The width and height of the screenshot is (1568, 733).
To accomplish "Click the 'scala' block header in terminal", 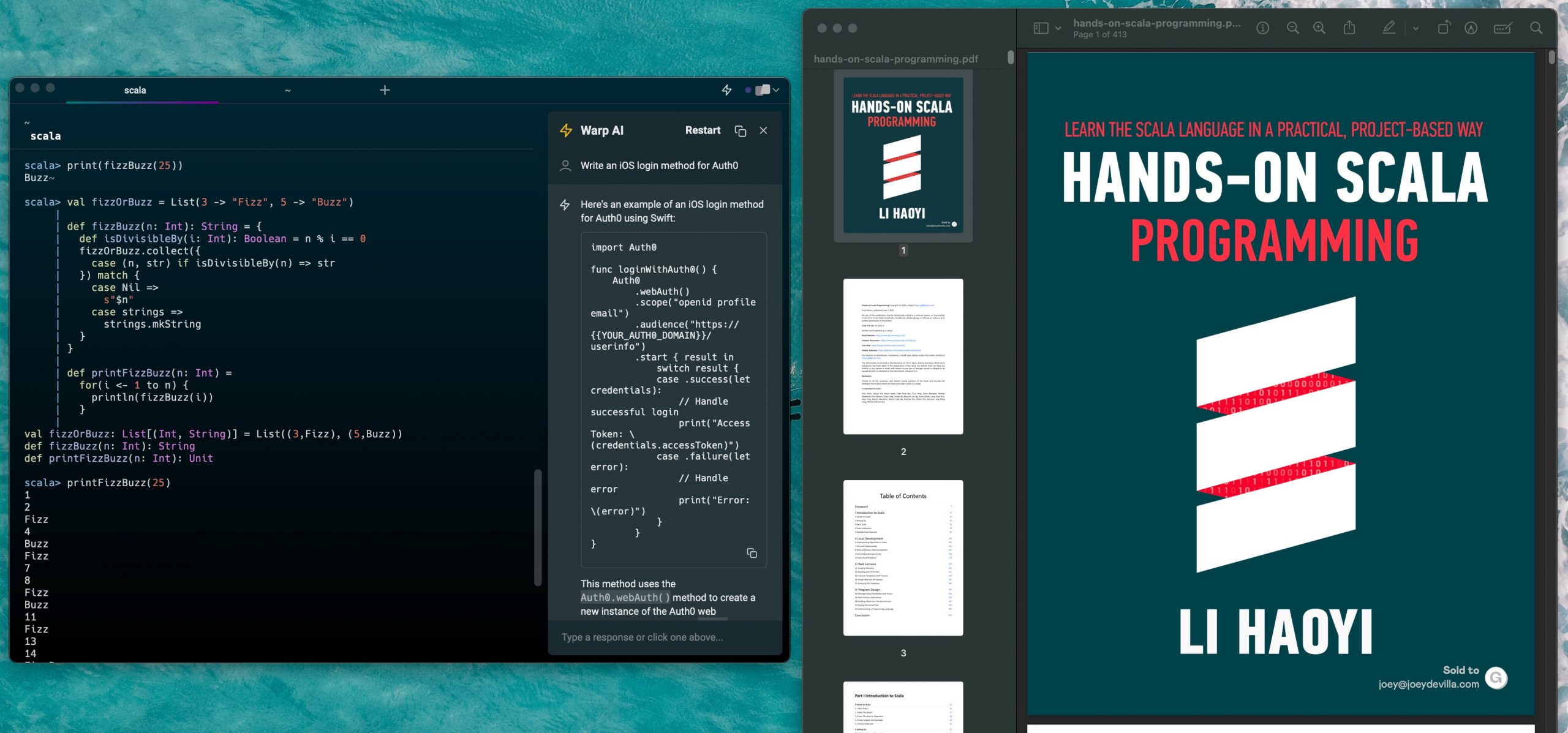I will (45, 136).
